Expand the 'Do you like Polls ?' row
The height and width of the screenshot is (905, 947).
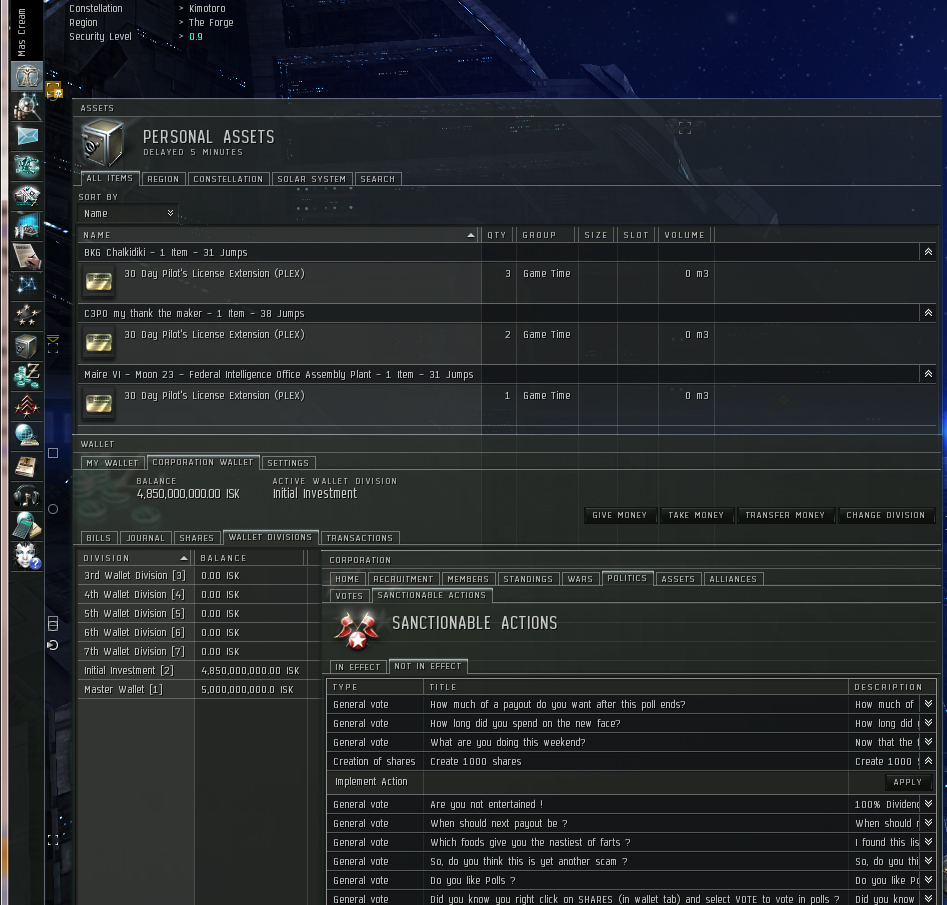coord(928,880)
